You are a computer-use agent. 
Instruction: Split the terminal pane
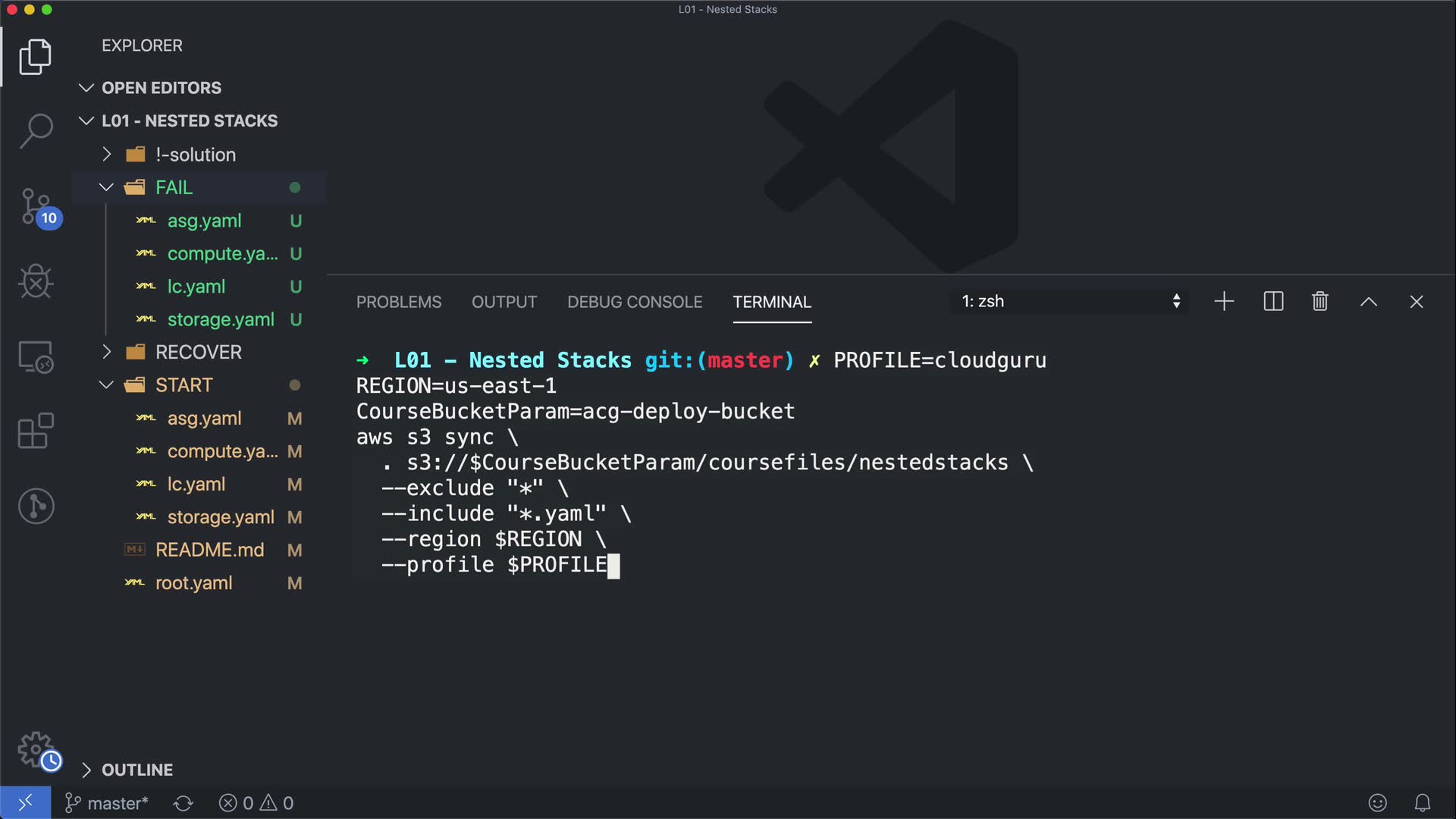coord(1273,302)
